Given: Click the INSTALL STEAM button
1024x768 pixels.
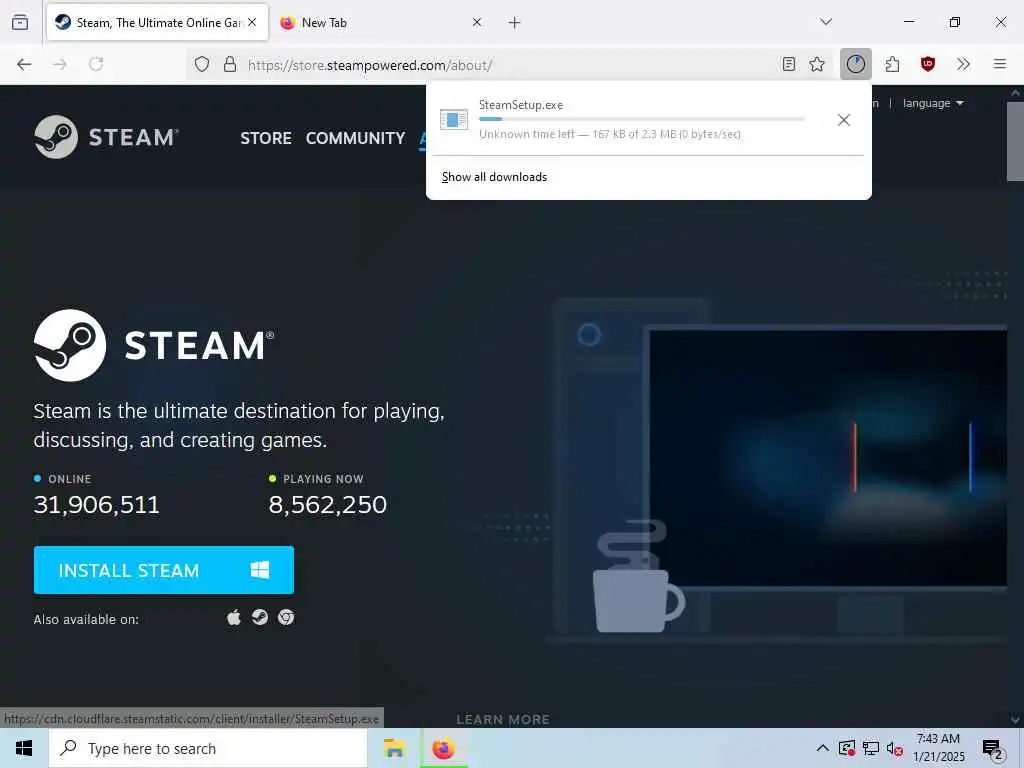Looking at the screenshot, I should pos(164,570).
